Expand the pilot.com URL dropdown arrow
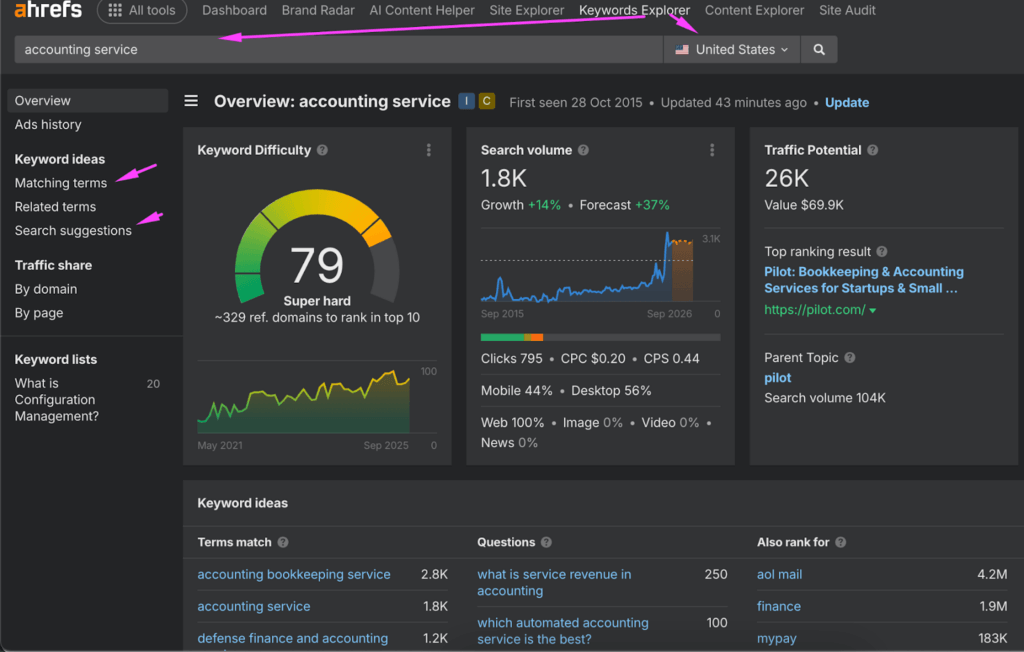 tap(873, 311)
